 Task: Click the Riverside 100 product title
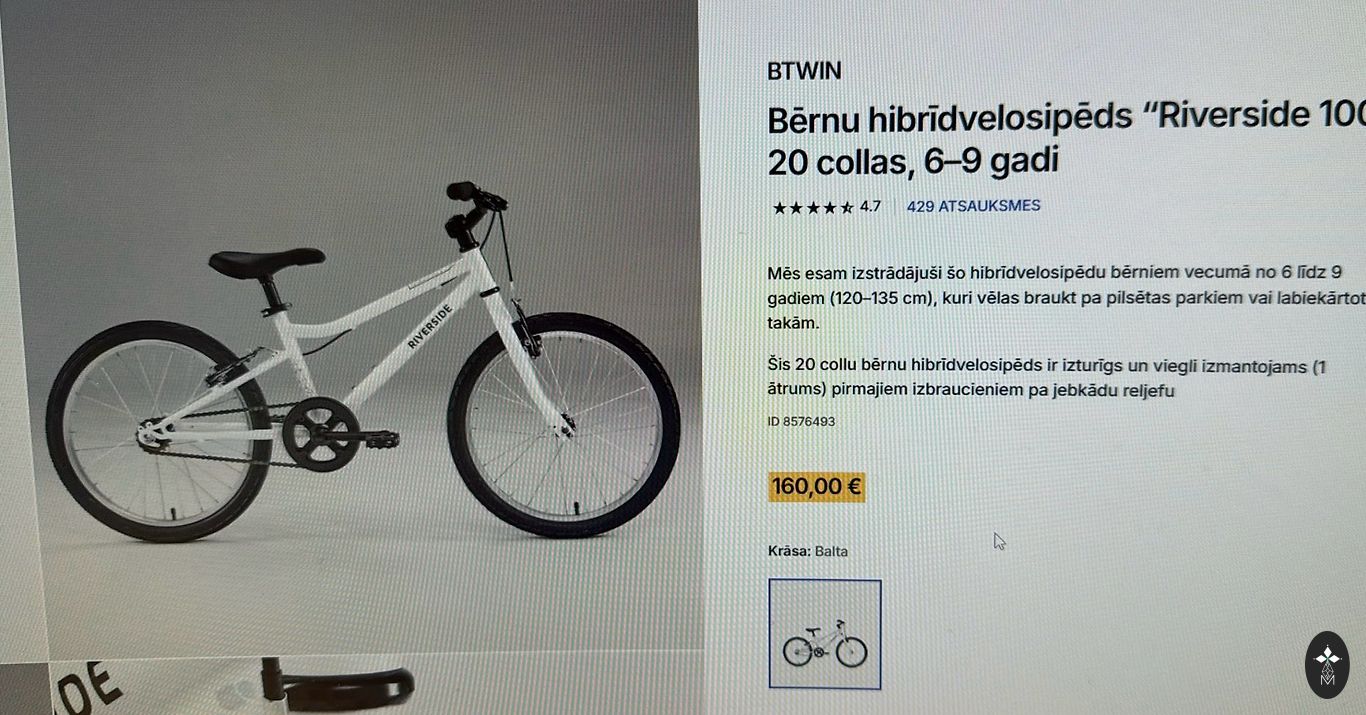[1066, 138]
